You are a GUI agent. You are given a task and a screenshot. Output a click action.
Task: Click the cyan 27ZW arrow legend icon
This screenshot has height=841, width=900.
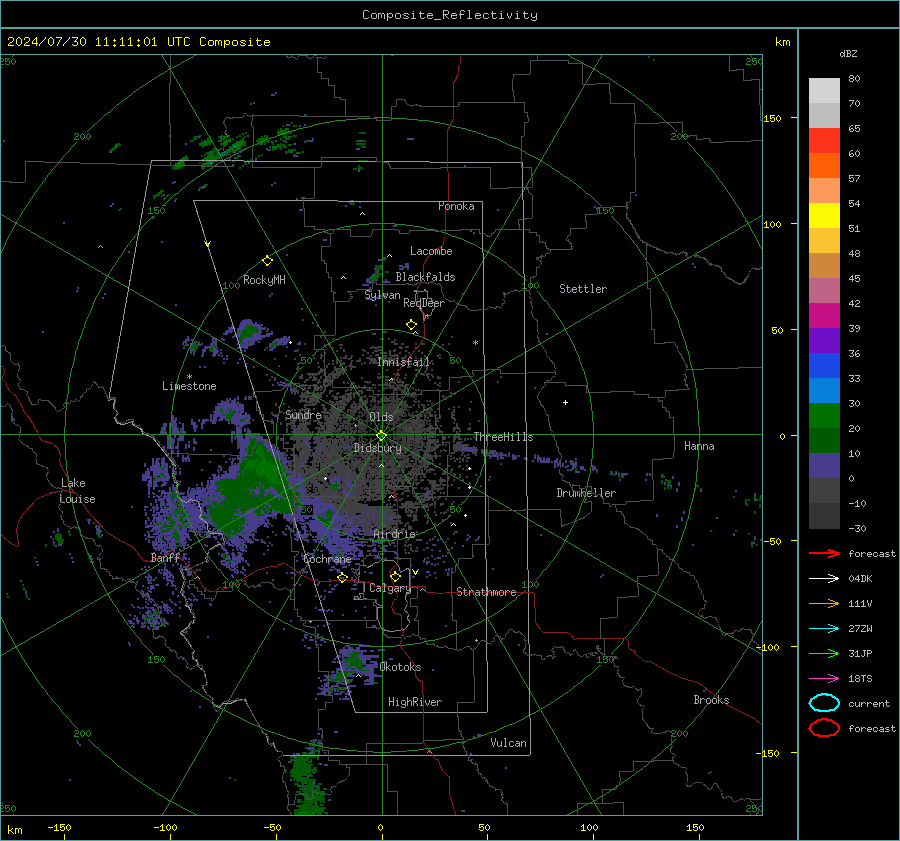tap(824, 629)
